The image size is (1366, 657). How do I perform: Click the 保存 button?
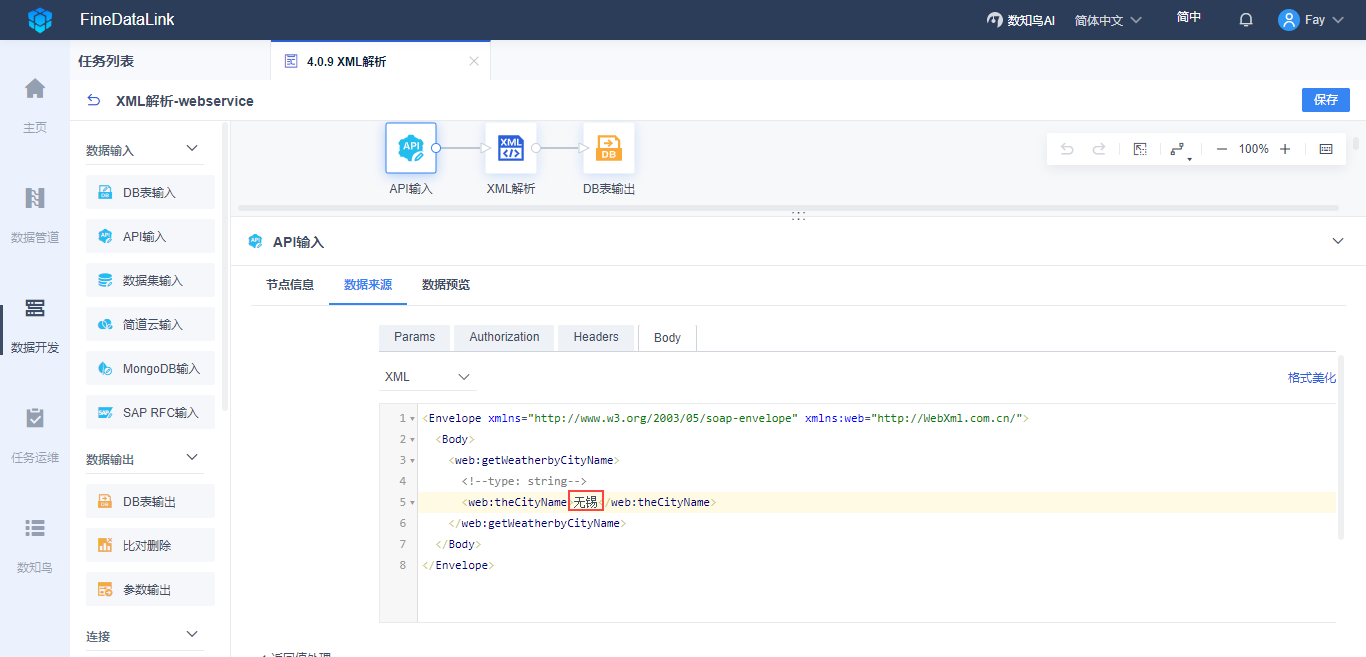click(x=1325, y=100)
